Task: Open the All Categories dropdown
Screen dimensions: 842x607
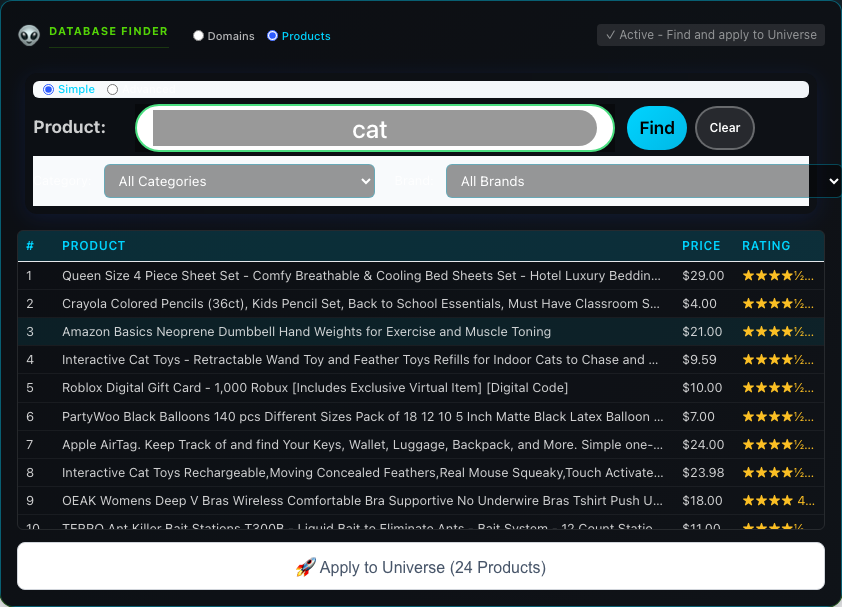Action: (239, 181)
